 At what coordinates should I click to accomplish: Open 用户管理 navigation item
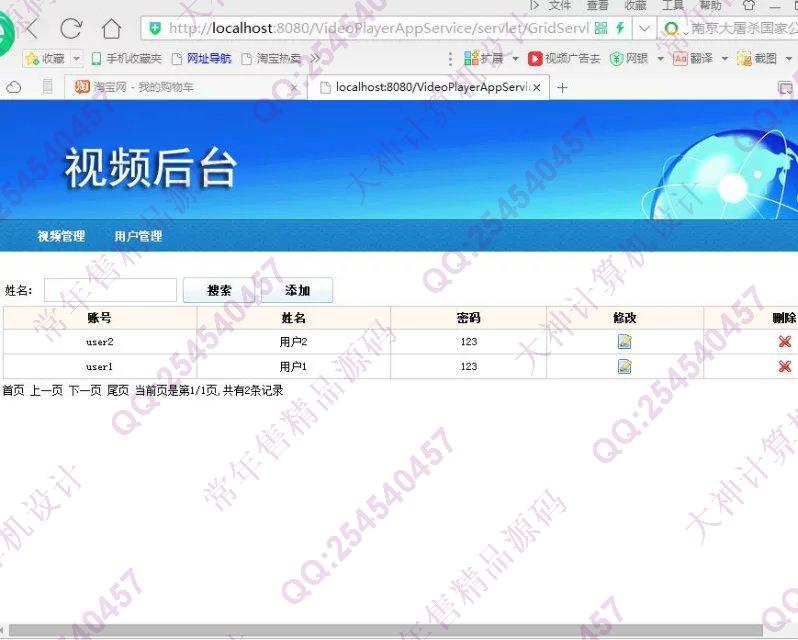(138, 236)
